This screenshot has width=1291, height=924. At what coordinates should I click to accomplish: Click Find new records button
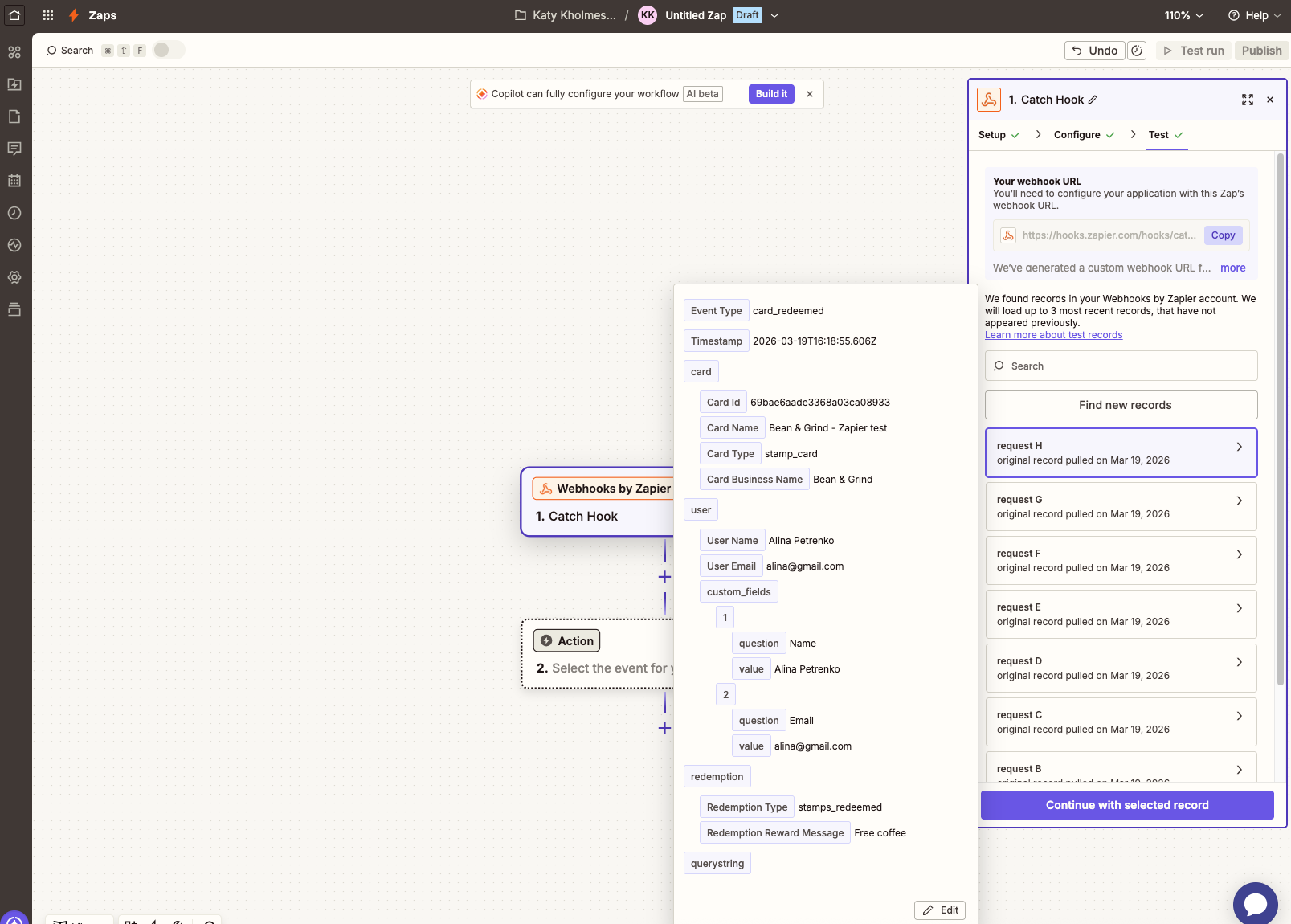click(1121, 405)
